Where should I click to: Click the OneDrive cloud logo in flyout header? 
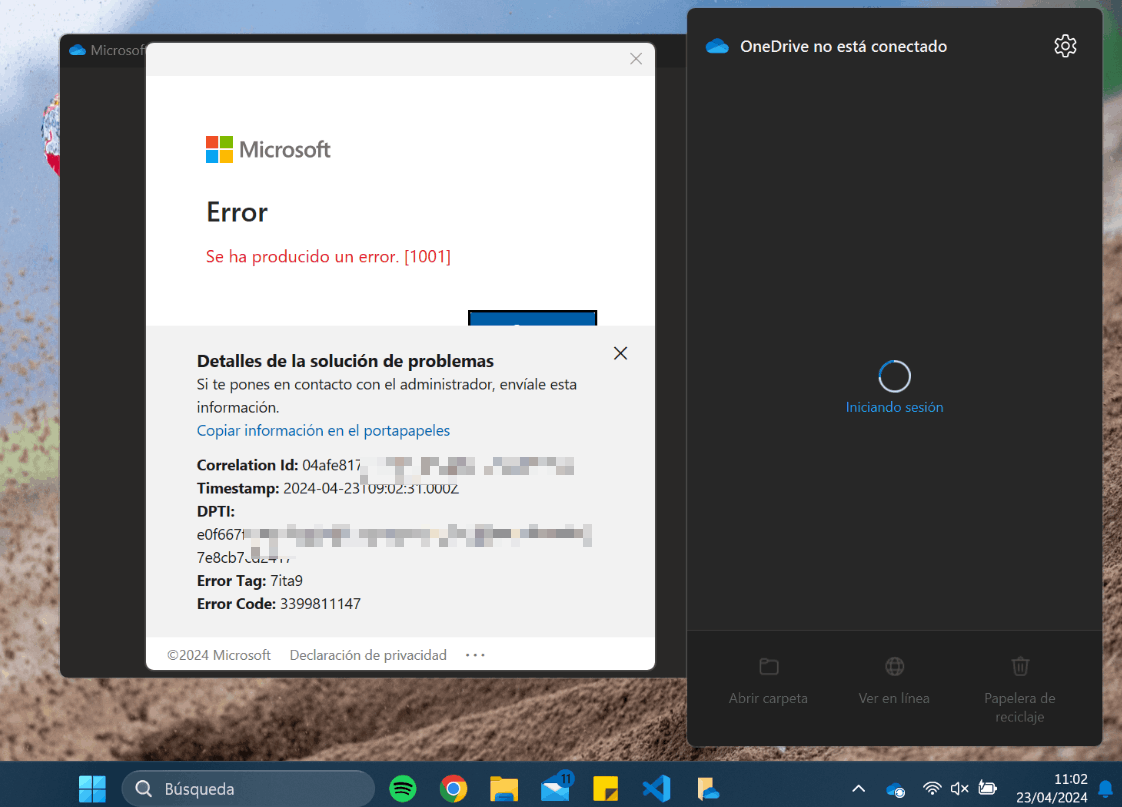pos(717,47)
